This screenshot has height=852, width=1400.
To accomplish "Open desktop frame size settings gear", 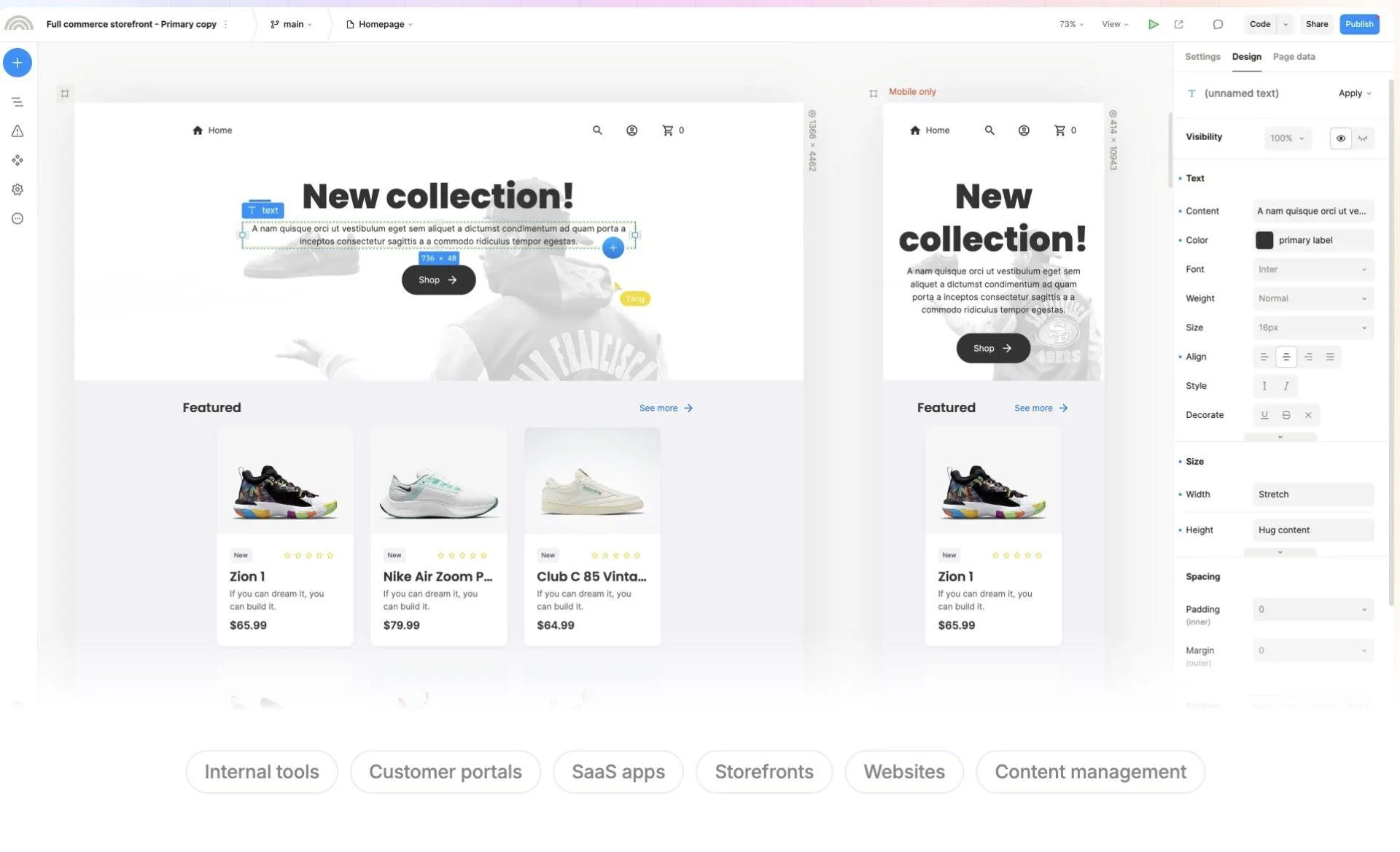I will pyautogui.click(x=812, y=115).
